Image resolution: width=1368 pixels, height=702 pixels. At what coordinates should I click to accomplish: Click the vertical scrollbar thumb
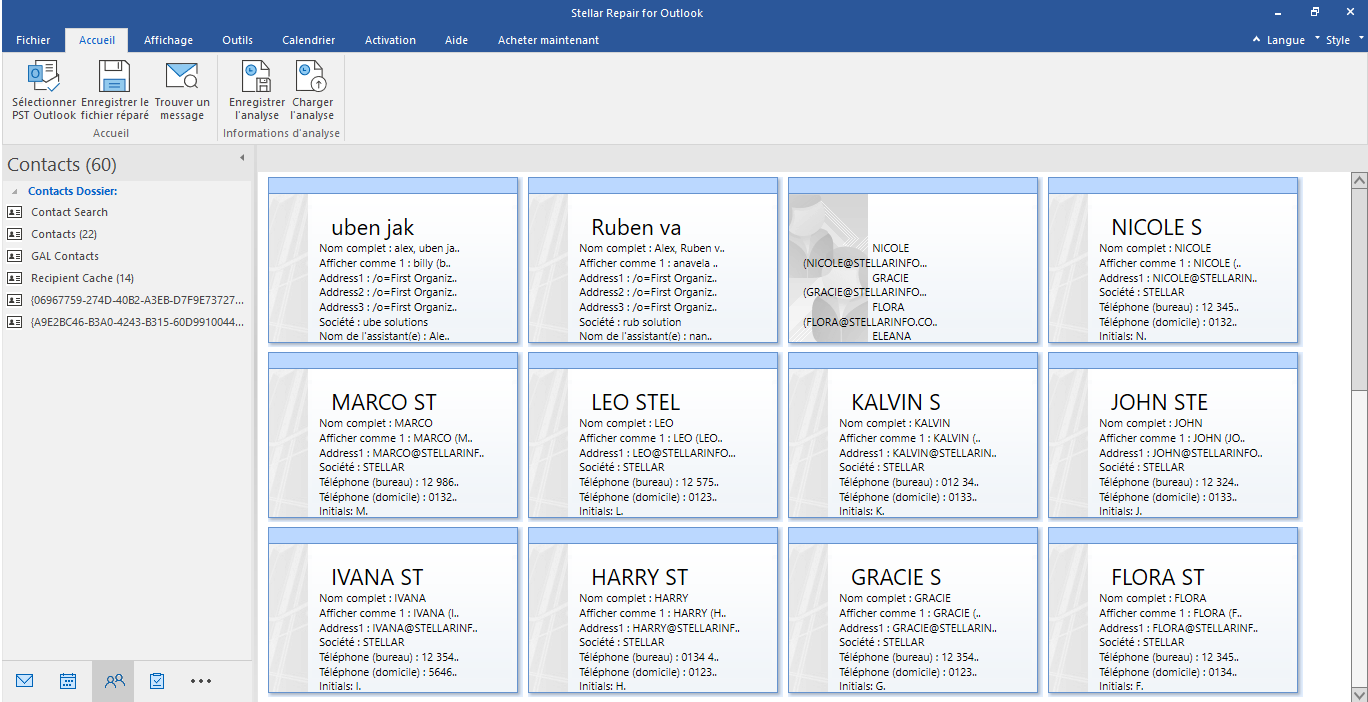[1359, 290]
